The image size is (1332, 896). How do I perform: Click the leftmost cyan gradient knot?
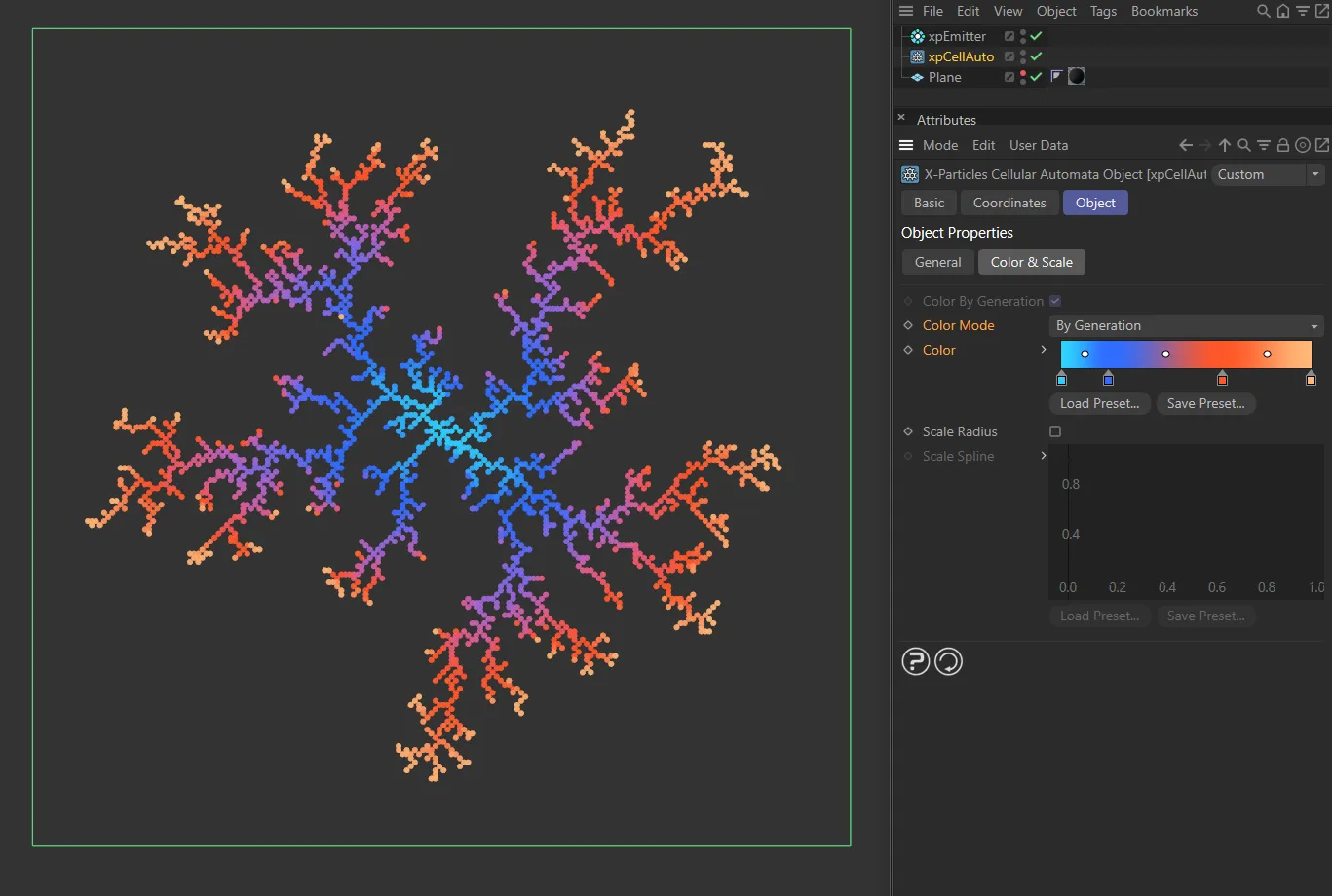pos(1061,378)
